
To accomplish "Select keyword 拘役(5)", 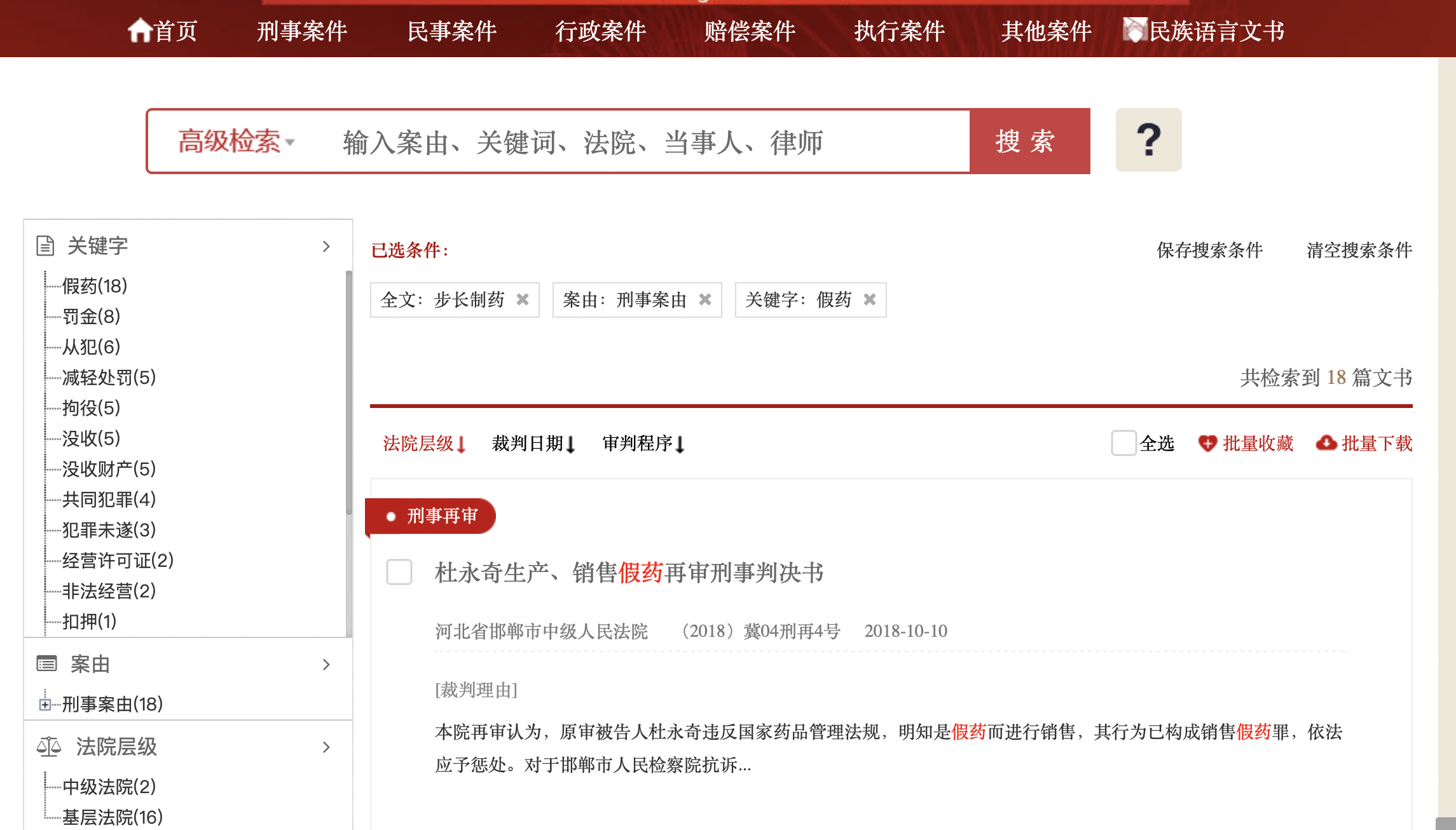I will pos(91,407).
